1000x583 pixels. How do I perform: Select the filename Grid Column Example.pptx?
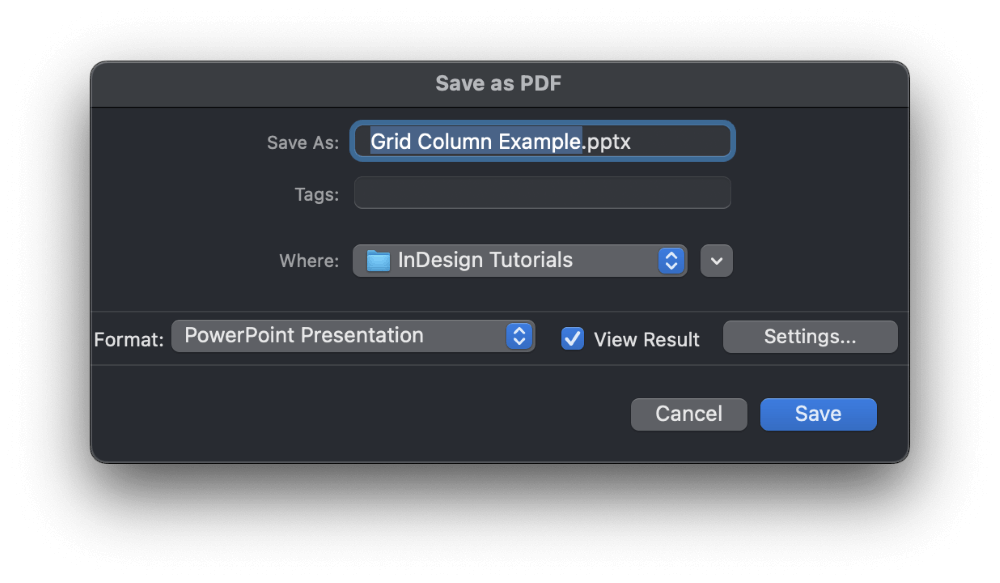tap(541, 141)
